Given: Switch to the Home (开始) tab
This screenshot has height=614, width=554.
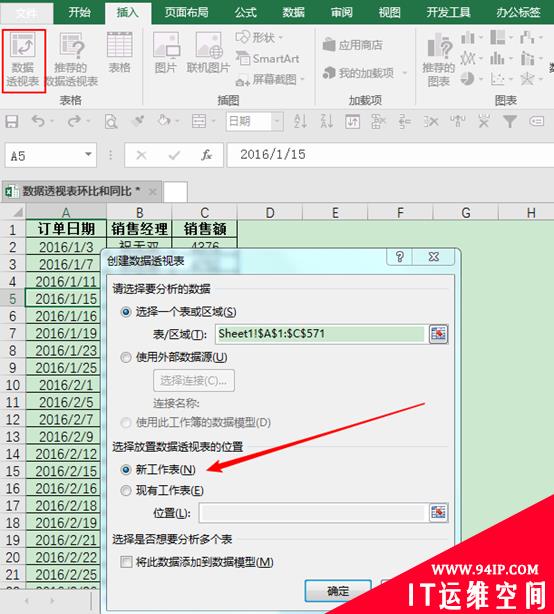Looking at the screenshot, I should click(79, 13).
